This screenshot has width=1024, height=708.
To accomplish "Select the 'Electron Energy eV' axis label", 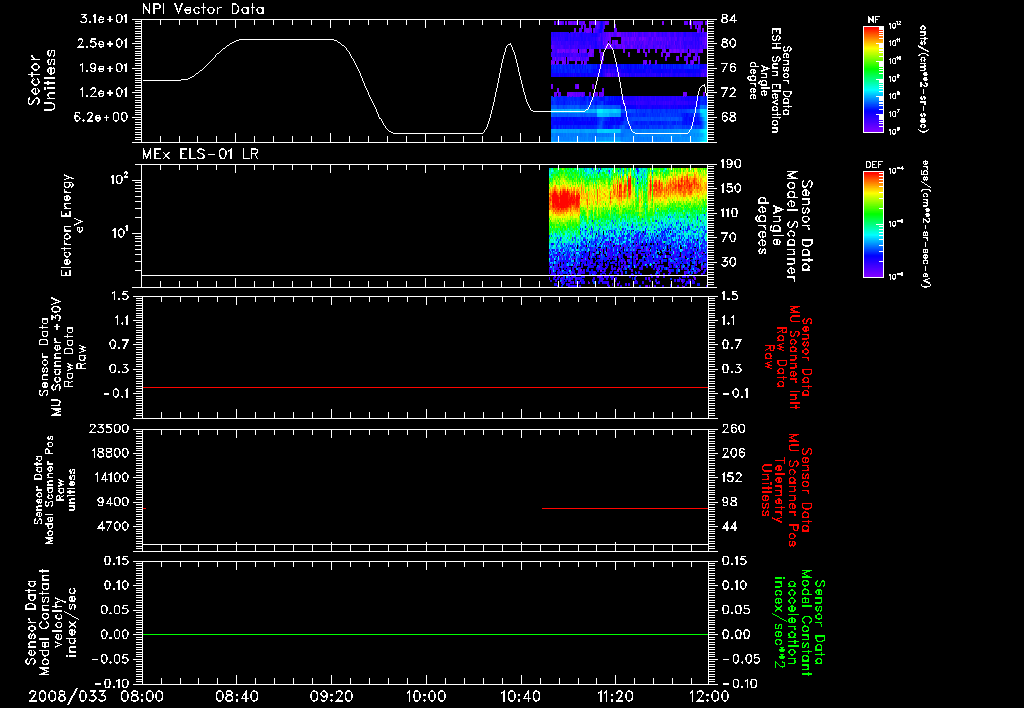I will 72,225.
